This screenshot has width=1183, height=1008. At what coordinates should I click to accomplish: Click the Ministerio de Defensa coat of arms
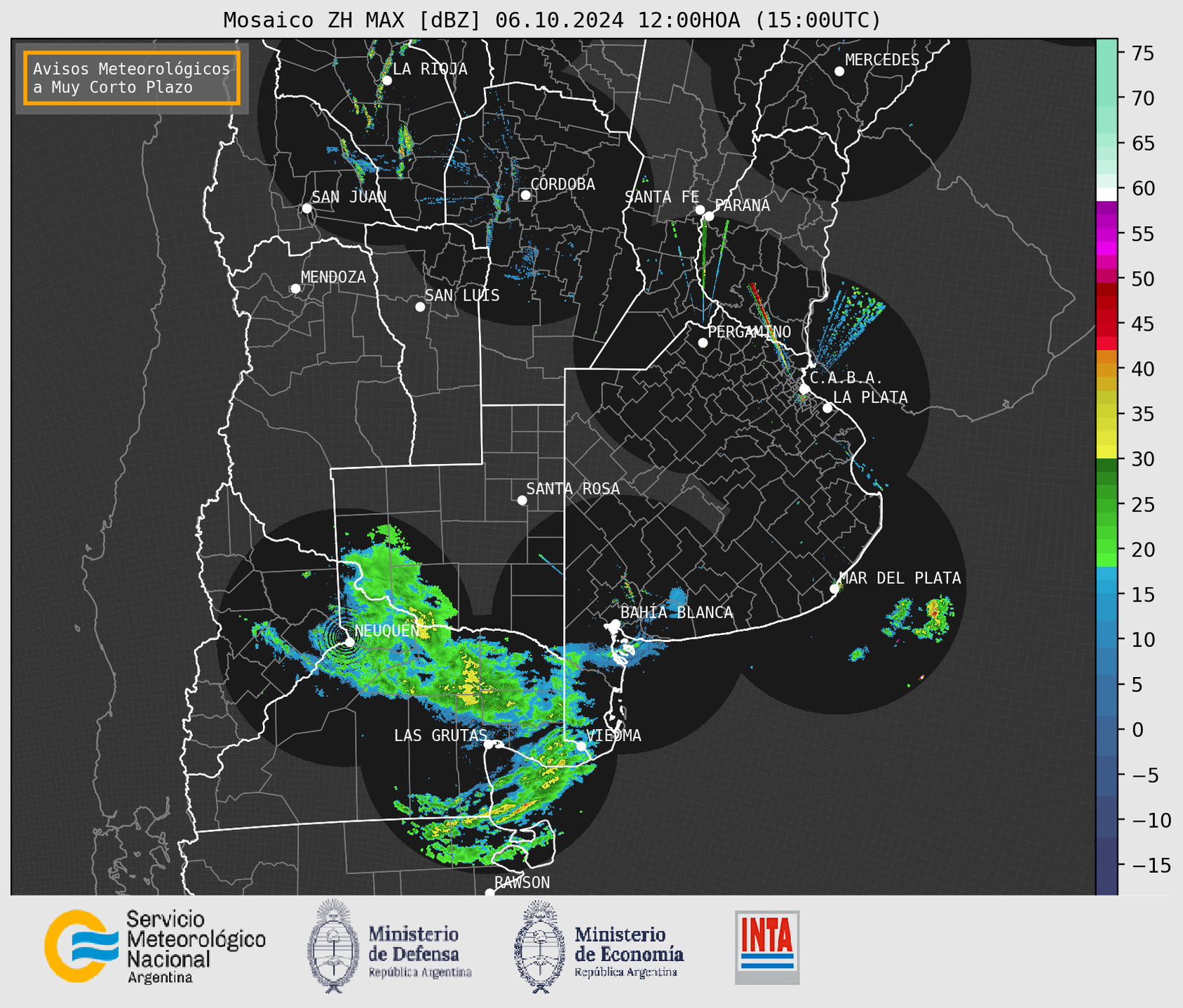click(333, 946)
